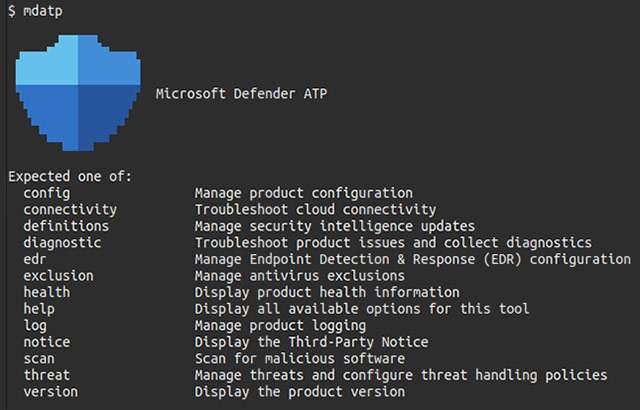
Task: Select the 'health' command name
Action: 46,292
